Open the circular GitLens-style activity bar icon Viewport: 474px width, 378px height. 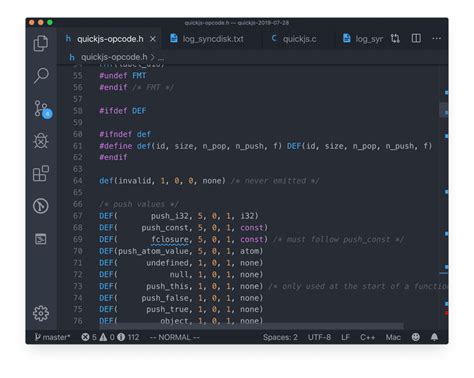(x=41, y=206)
